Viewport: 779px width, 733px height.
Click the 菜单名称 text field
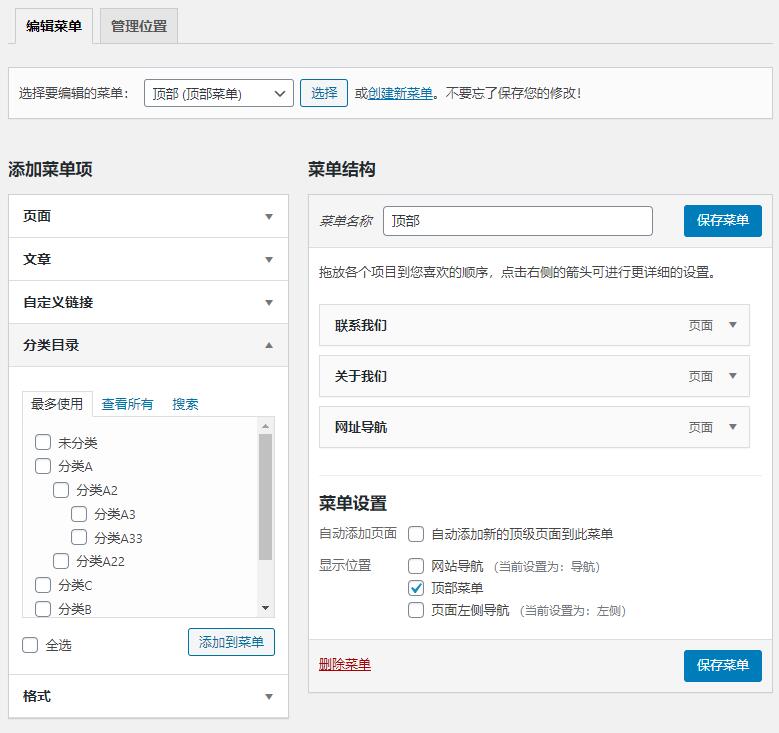pos(517,221)
